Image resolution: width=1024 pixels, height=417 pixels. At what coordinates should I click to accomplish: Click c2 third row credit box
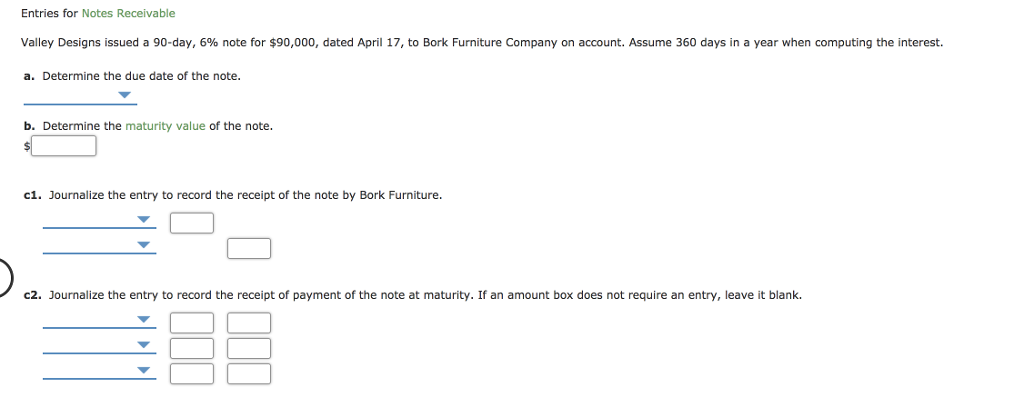[249, 374]
